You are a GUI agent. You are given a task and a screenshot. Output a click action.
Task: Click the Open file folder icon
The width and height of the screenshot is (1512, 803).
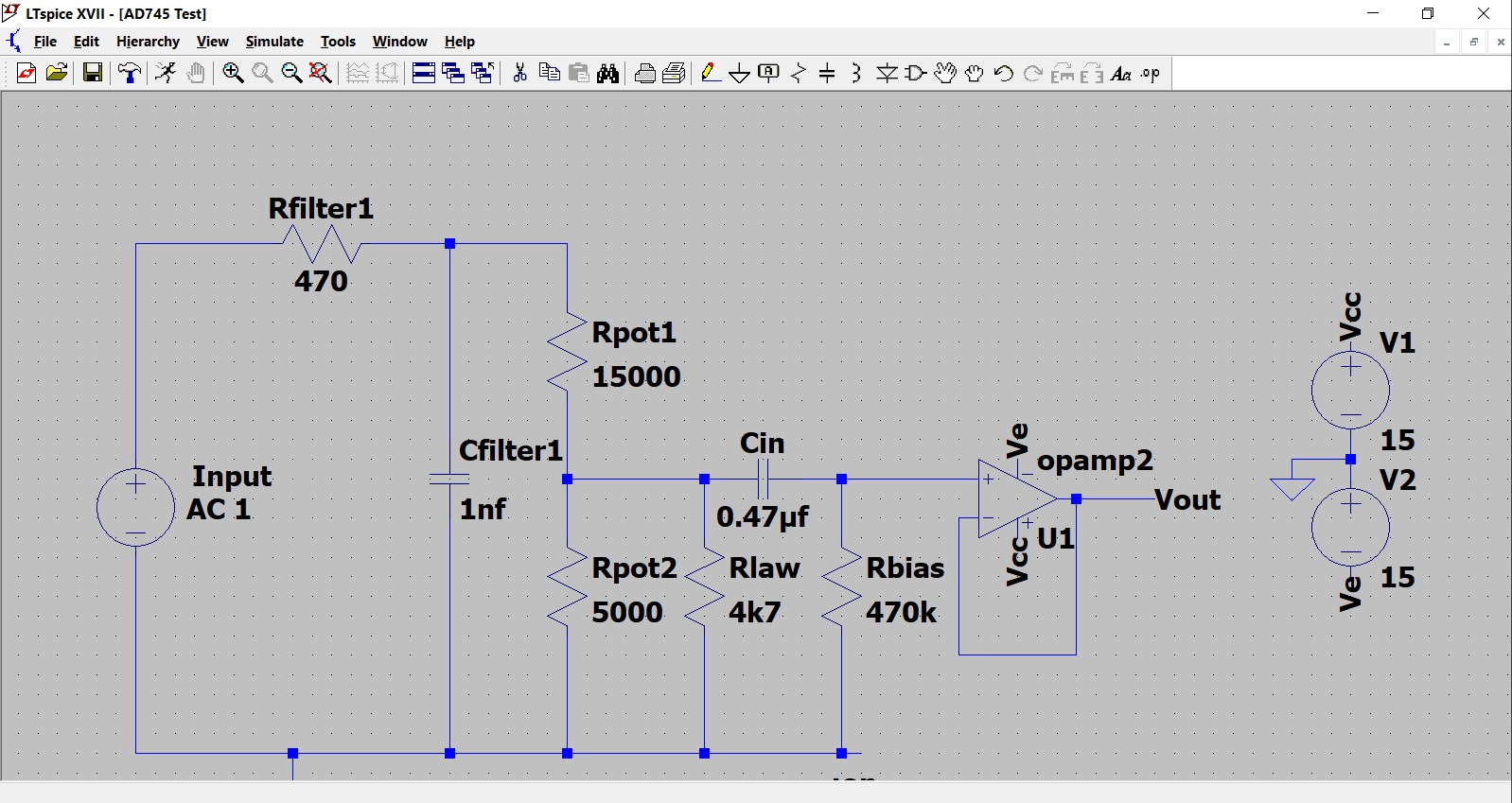pos(57,74)
